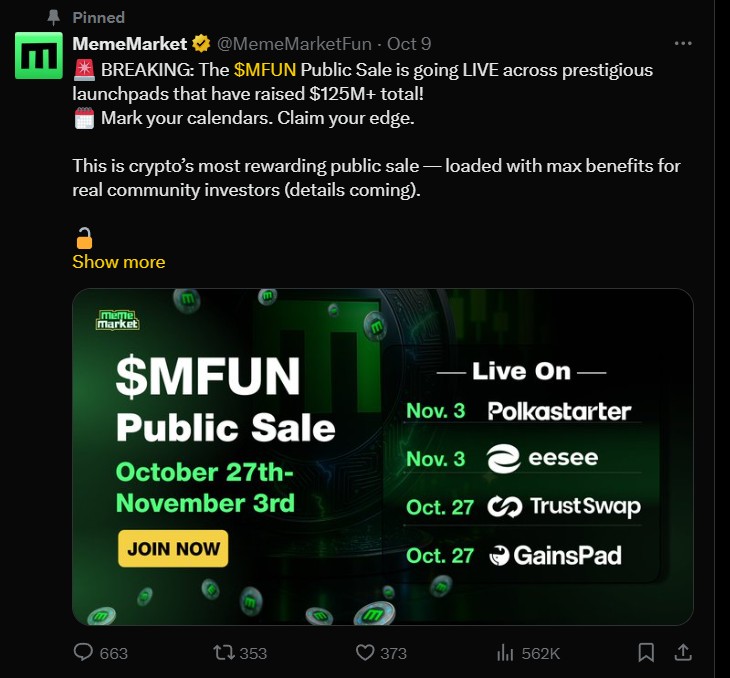730x678 pixels.
Task: Open the view analytics bar chart icon
Action: (505, 652)
